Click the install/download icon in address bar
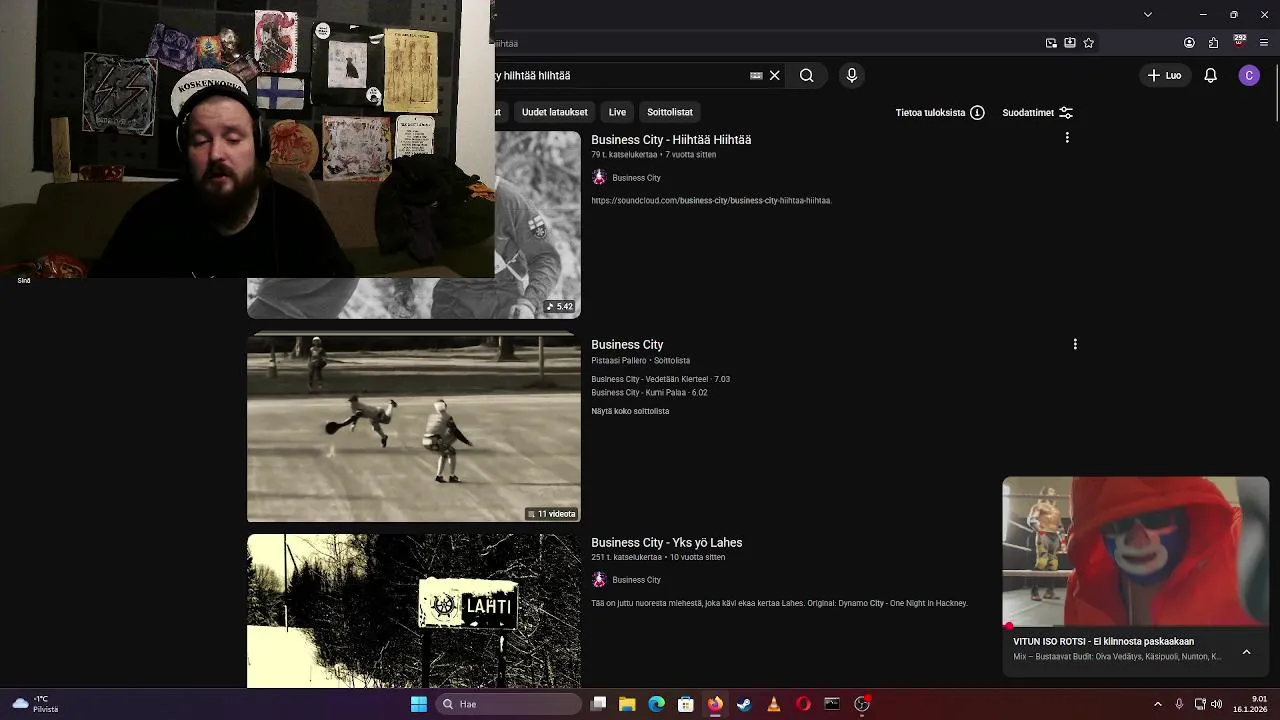This screenshot has width=1280, height=720. [1070, 43]
